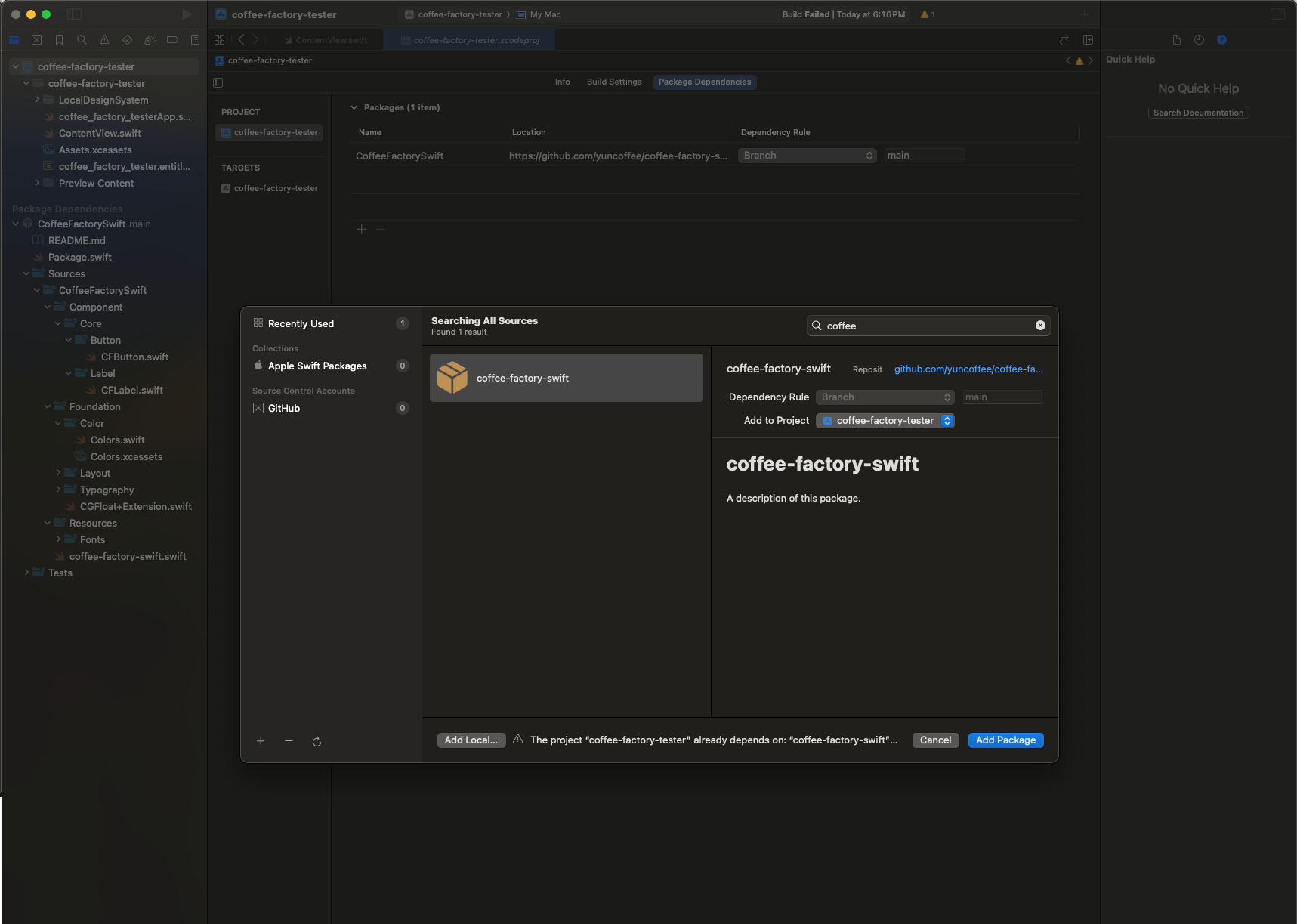
Task: Open the Issue navigator warning icon
Action: tap(104, 40)
